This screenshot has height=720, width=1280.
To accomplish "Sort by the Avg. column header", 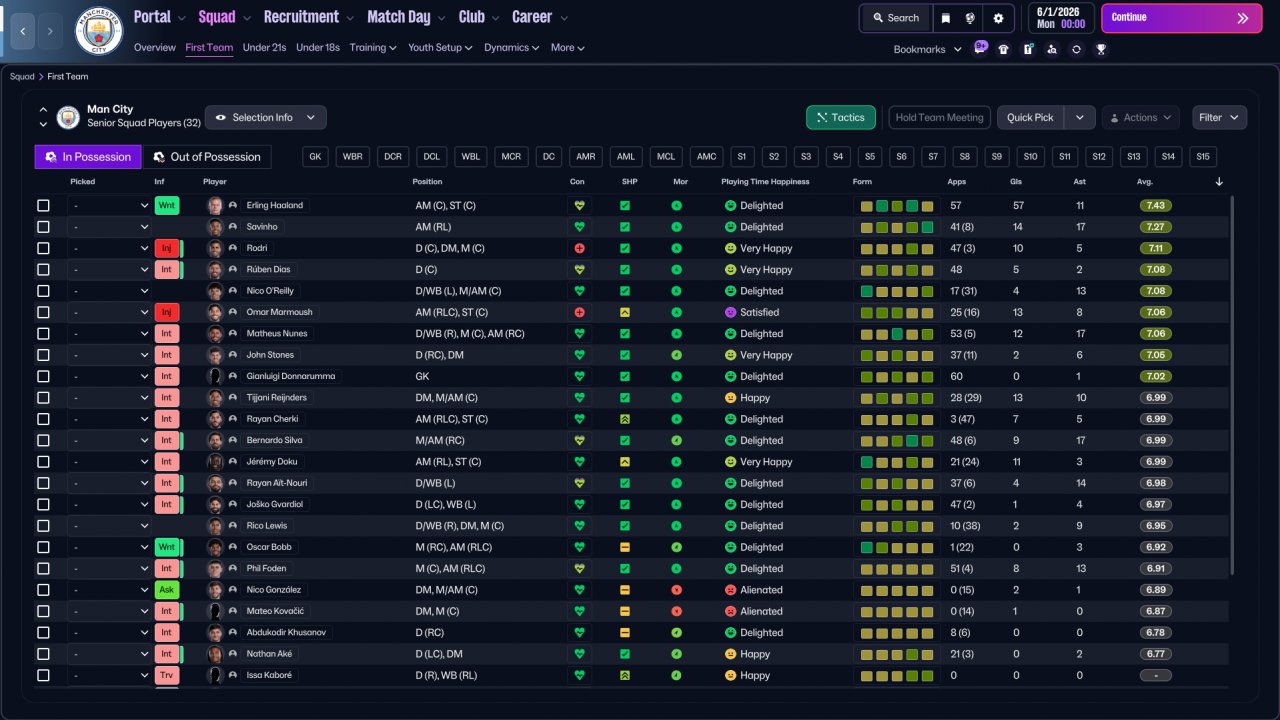I will [x=1145, y=182].
